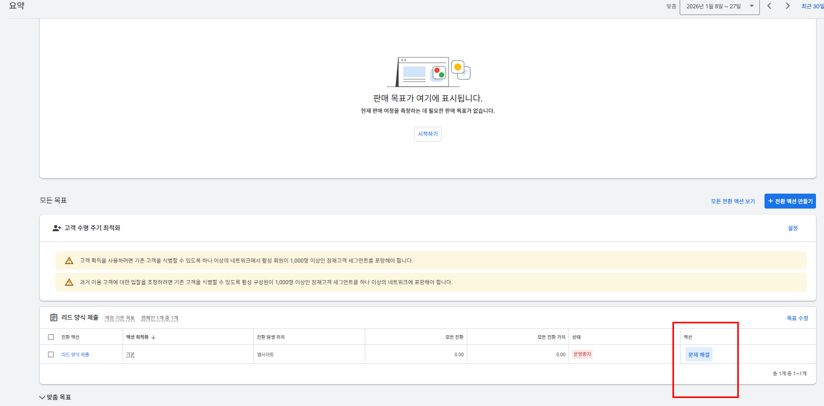Click the customer lifecycle optimization person icon

click(x=57, y=228)
